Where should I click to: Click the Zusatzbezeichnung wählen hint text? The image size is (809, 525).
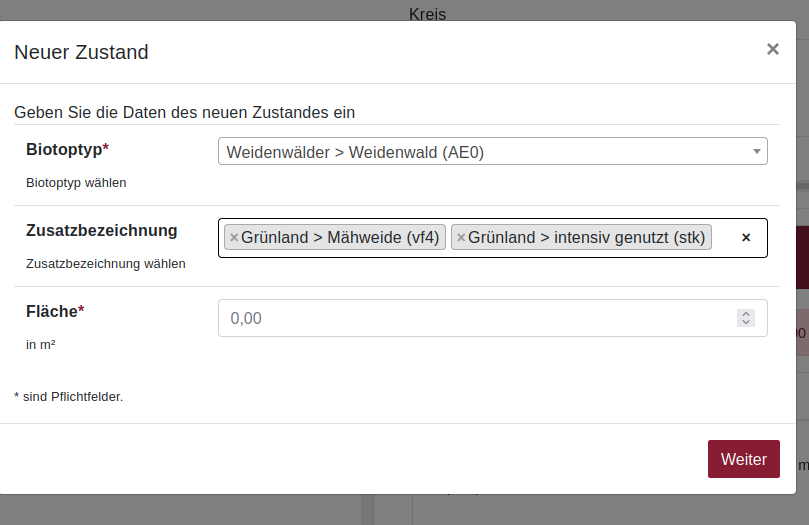tap(105, 264)
